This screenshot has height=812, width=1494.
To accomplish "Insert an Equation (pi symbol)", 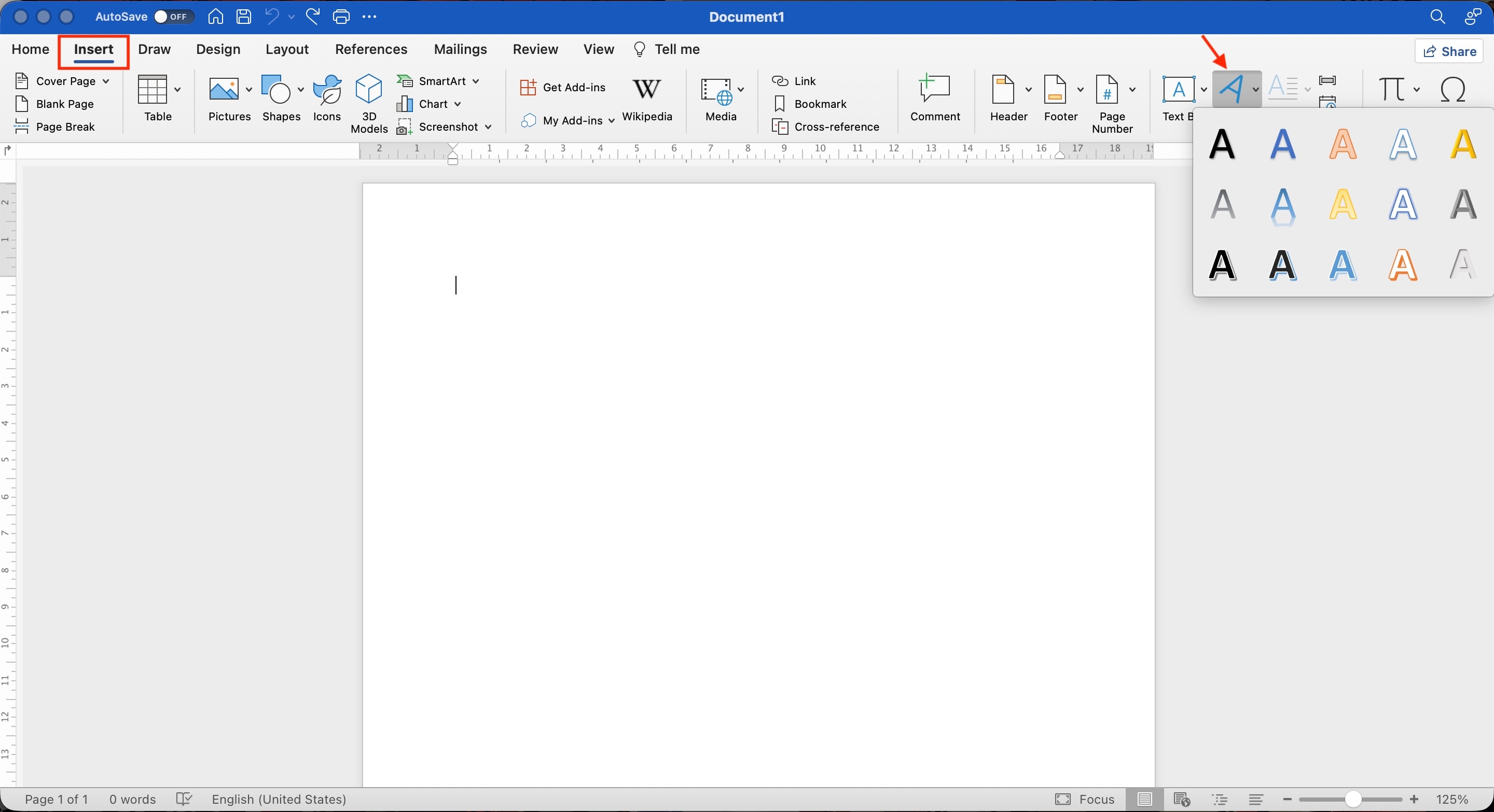I will (x=1392, y=89).
